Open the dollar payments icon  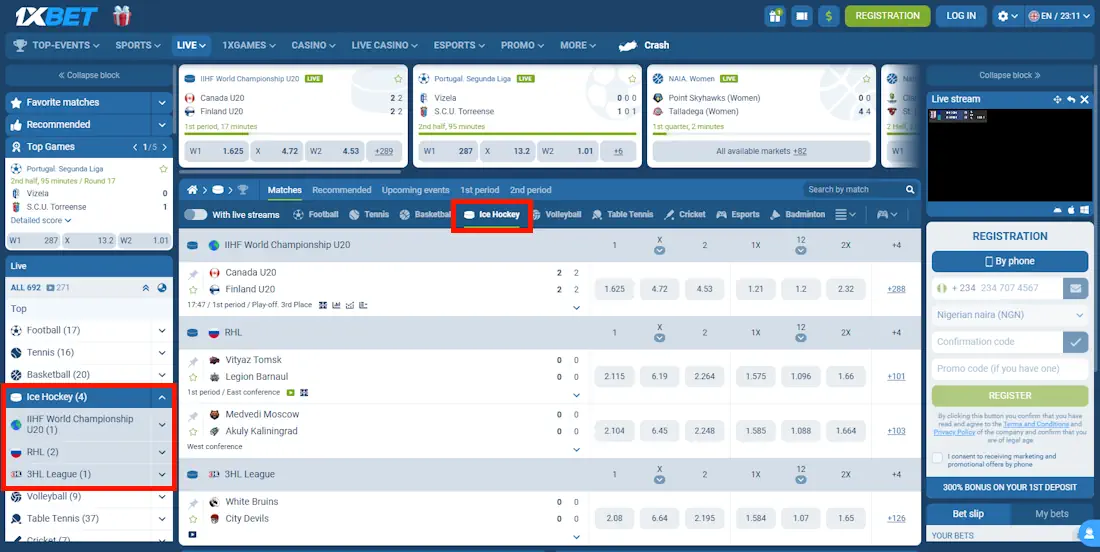point(829,15)
